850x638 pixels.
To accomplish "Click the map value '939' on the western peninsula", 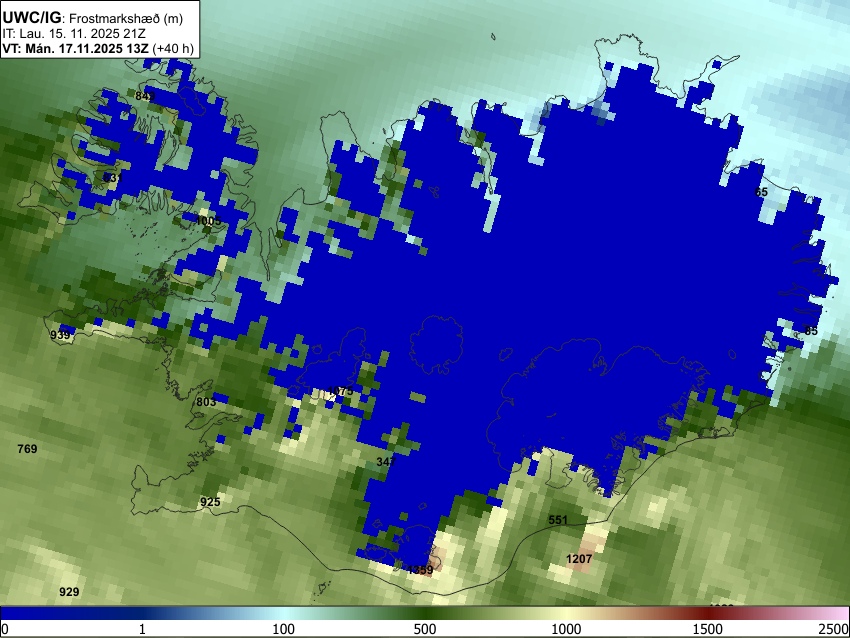I will click(x=60, y=334).
